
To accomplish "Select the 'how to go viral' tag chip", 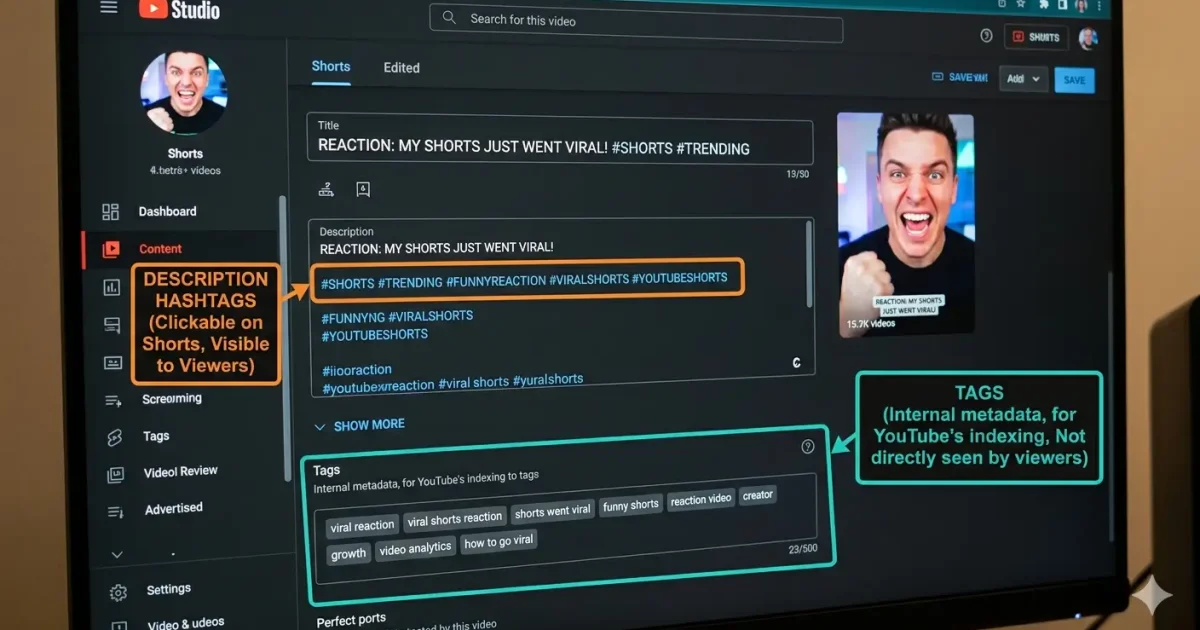I will (498, 541).
